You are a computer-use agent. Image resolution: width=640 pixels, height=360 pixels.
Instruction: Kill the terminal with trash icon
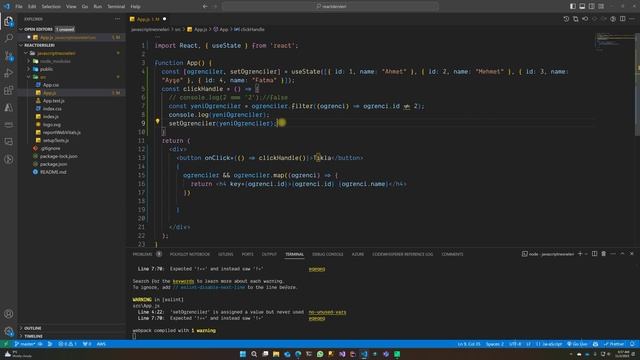(x=604, y=254)
